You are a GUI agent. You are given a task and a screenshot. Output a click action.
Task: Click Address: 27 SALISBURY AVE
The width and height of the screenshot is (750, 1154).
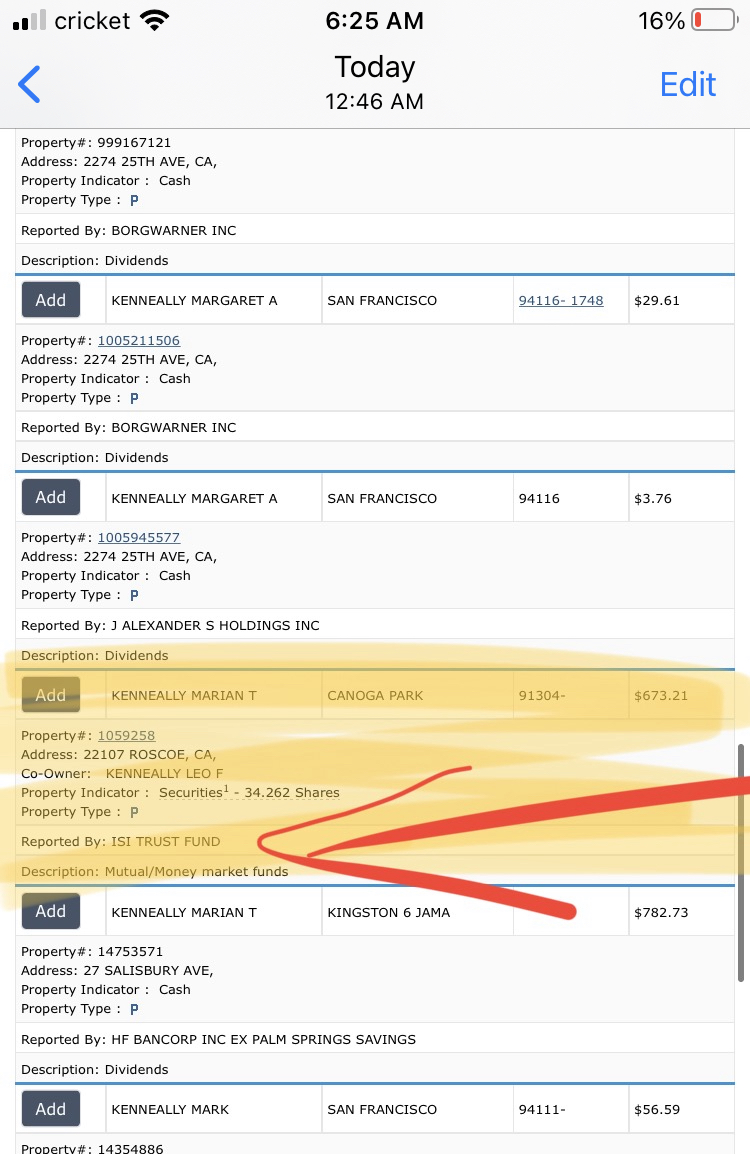point(117,971)
